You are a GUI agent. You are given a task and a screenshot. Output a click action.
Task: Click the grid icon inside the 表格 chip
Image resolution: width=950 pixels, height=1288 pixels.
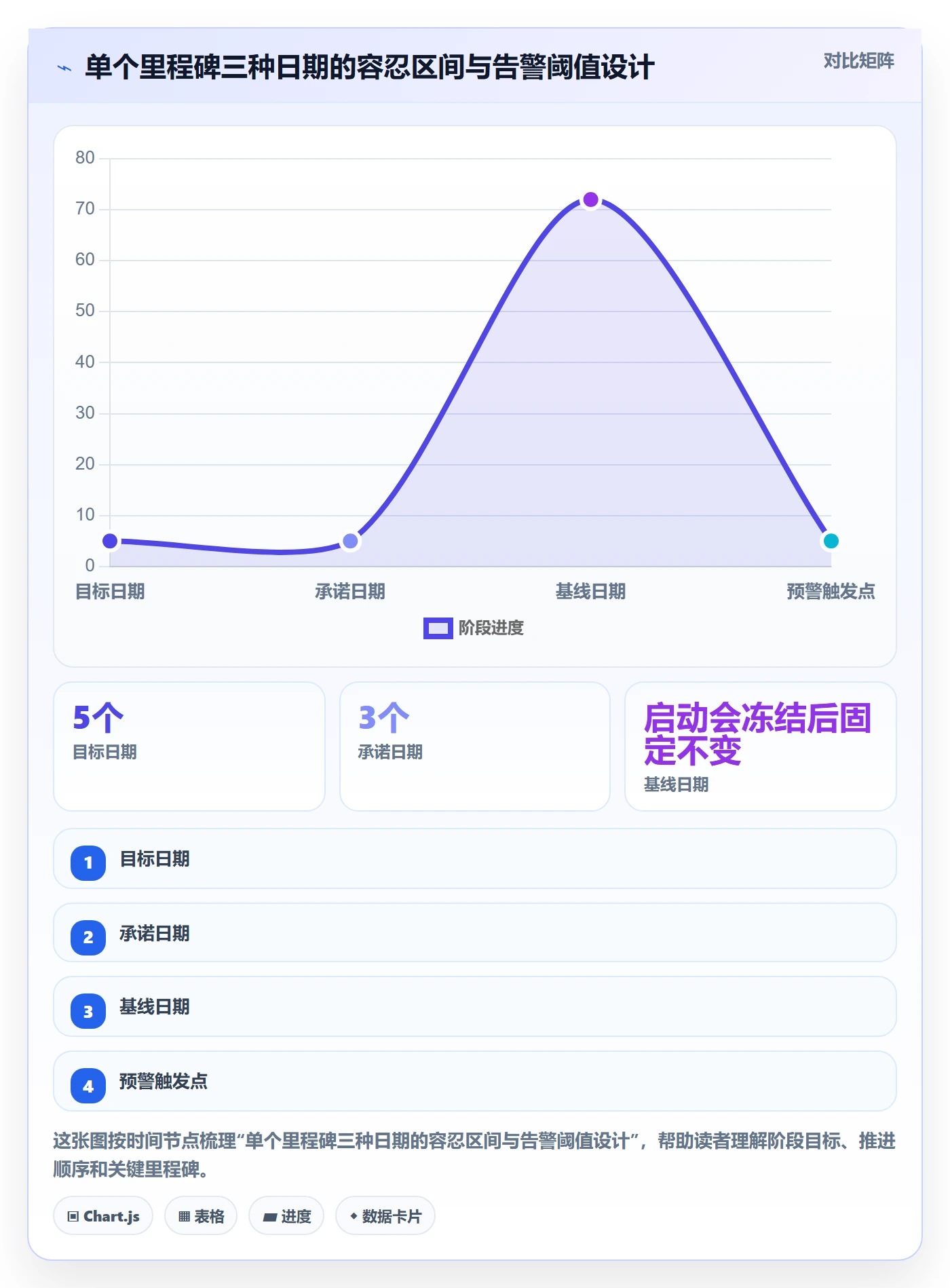click(184, 1216)
